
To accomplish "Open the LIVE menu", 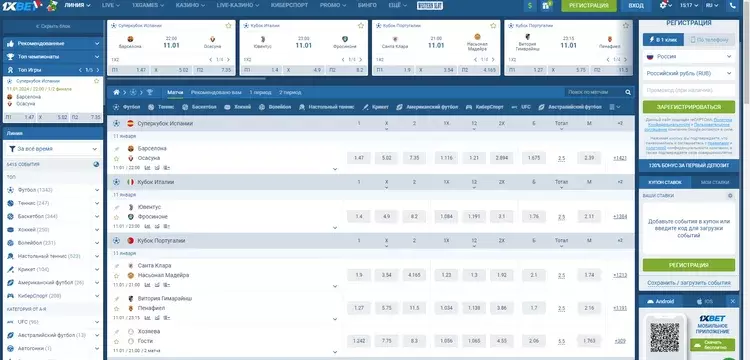I will click(x=111, y=5).
